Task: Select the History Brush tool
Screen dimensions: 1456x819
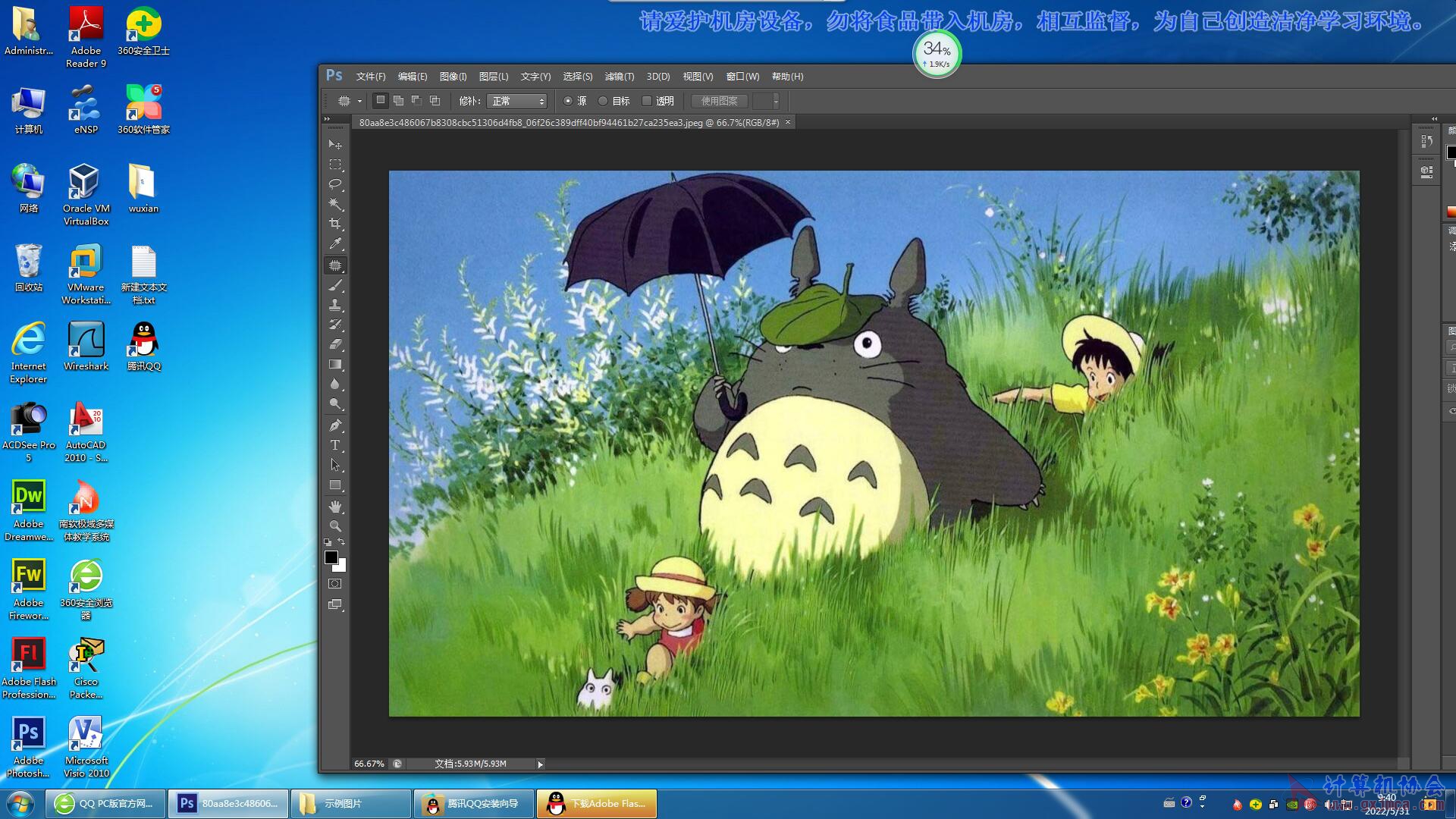Action: (335, 325)
